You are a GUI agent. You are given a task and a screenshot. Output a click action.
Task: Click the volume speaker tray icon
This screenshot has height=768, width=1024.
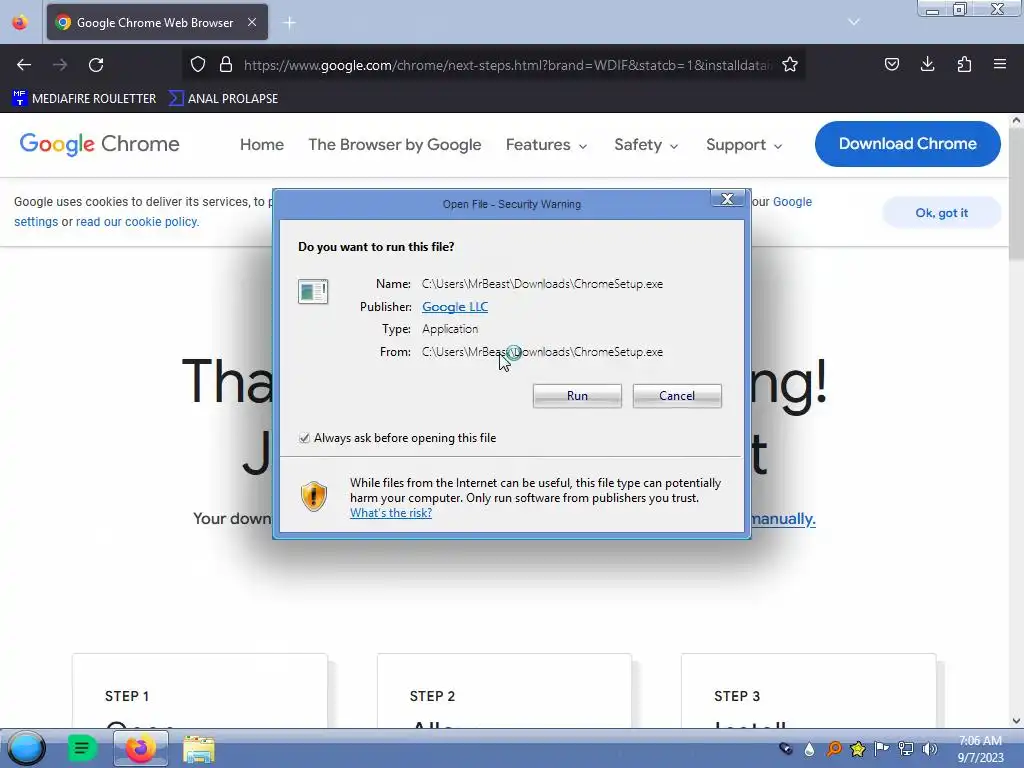[930, 748]
